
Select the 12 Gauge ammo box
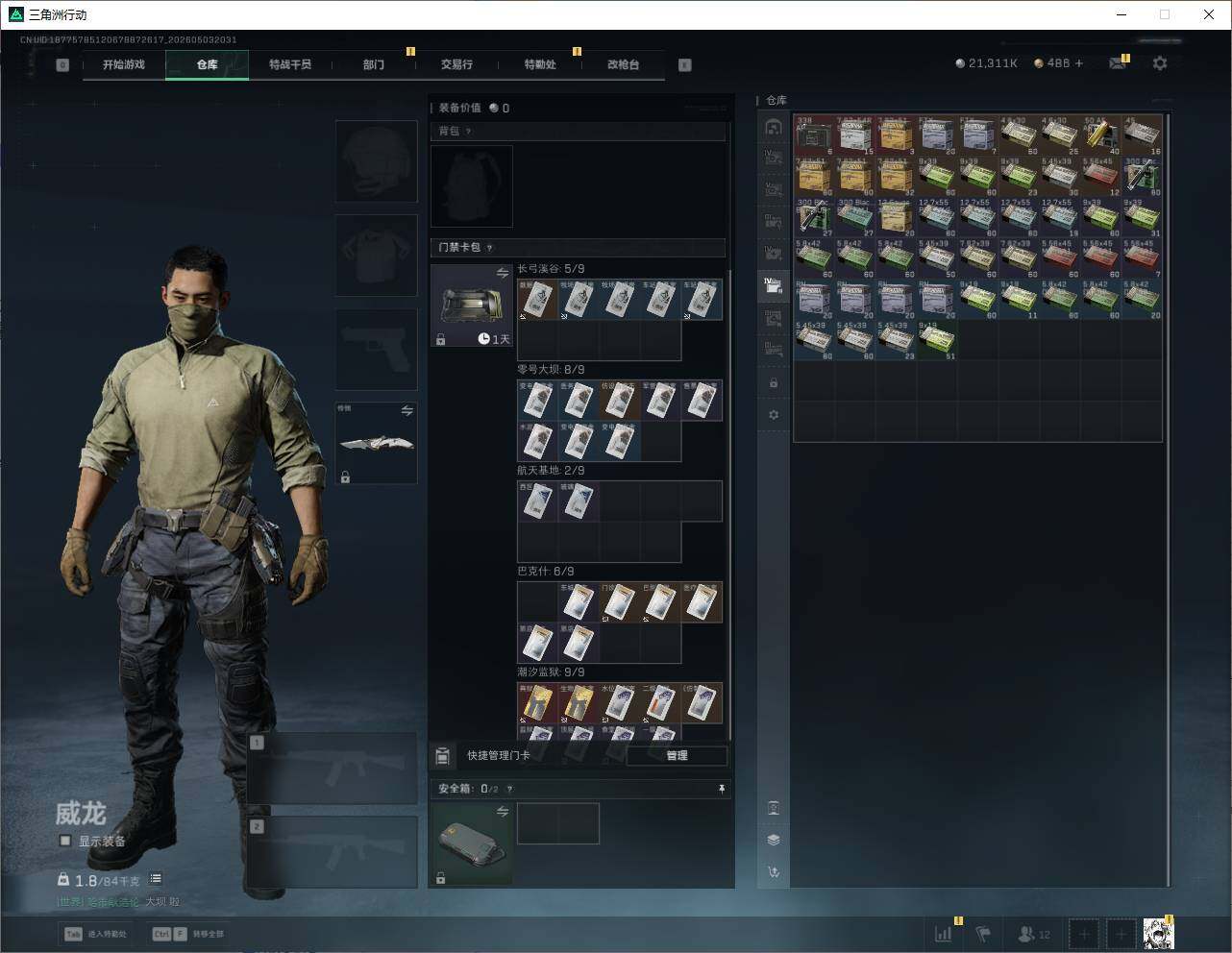click(x=897, y=217)
